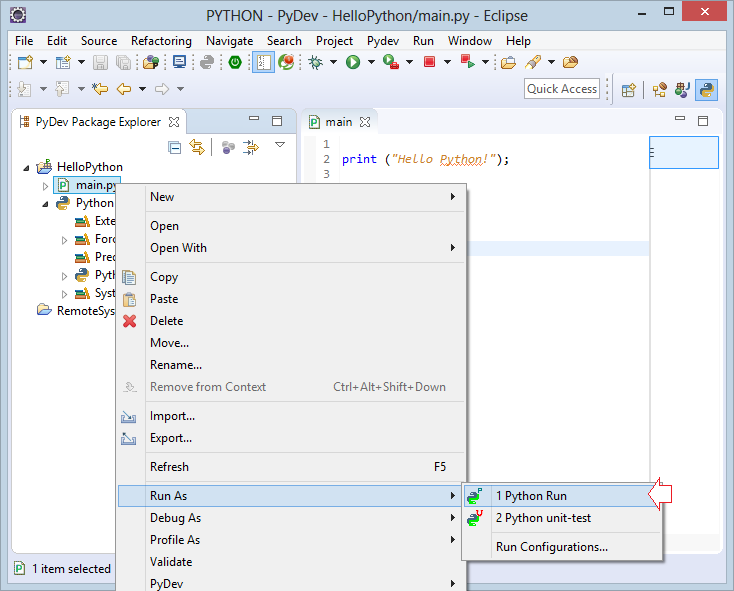The height and width of the screenshot is (591, 734).
Task: Choose Validate from context menu
Action: pyautogui.click(x=292, y=562)
